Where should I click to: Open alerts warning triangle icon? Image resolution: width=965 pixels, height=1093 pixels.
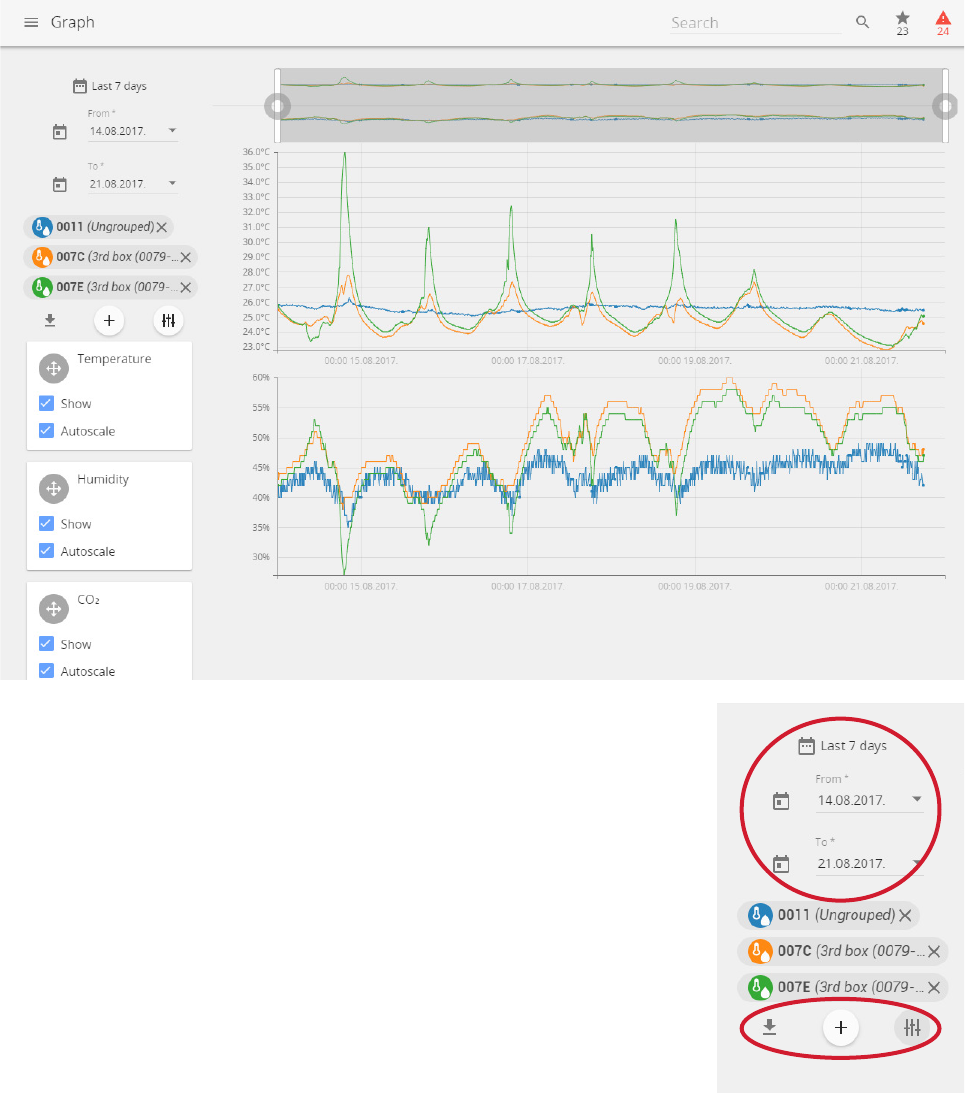(x=943, y=22)
